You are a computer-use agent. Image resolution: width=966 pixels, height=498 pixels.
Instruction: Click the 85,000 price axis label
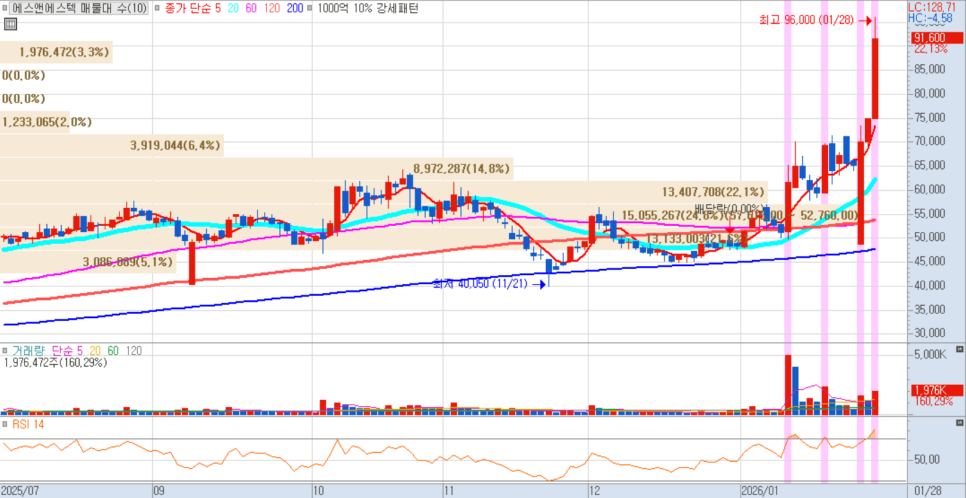click(929, 69)
